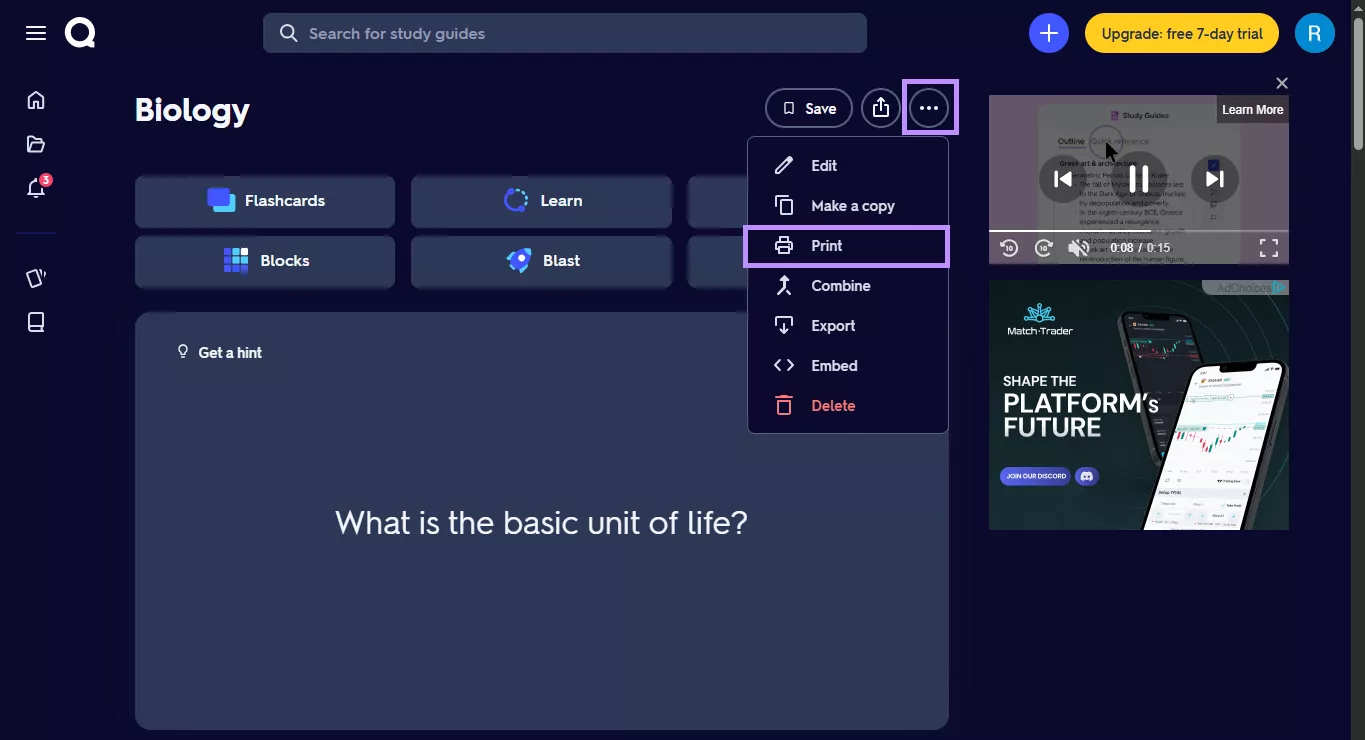Create new content with the plus button
This screenshot has width=1365, height=740.
pyautogui.click(x=1048, y=33)
